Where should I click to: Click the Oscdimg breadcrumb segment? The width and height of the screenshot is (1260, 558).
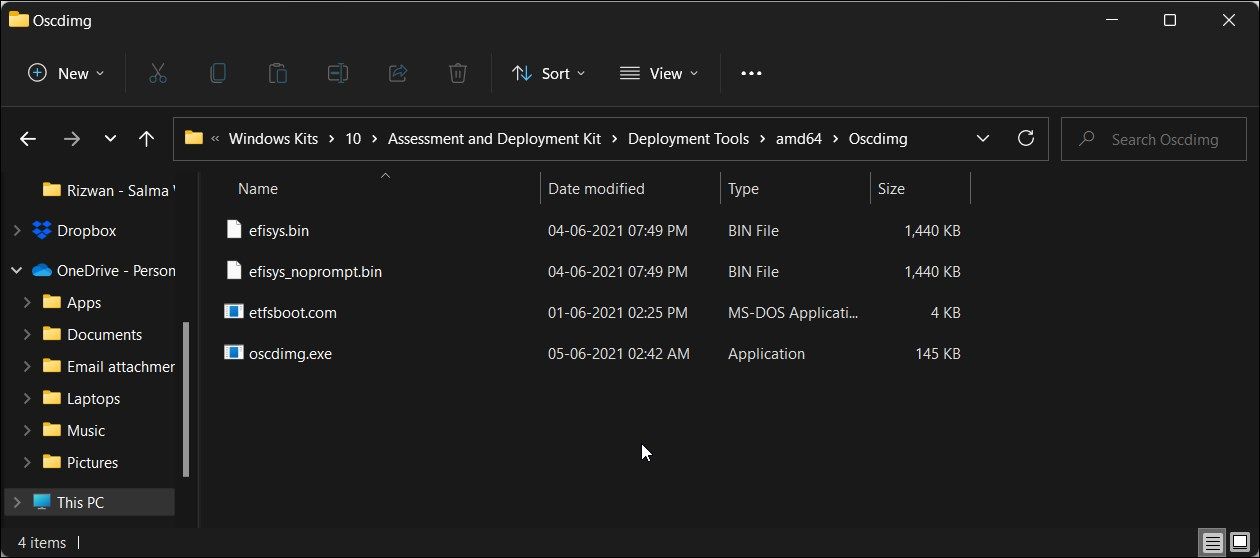click(877, 139)
